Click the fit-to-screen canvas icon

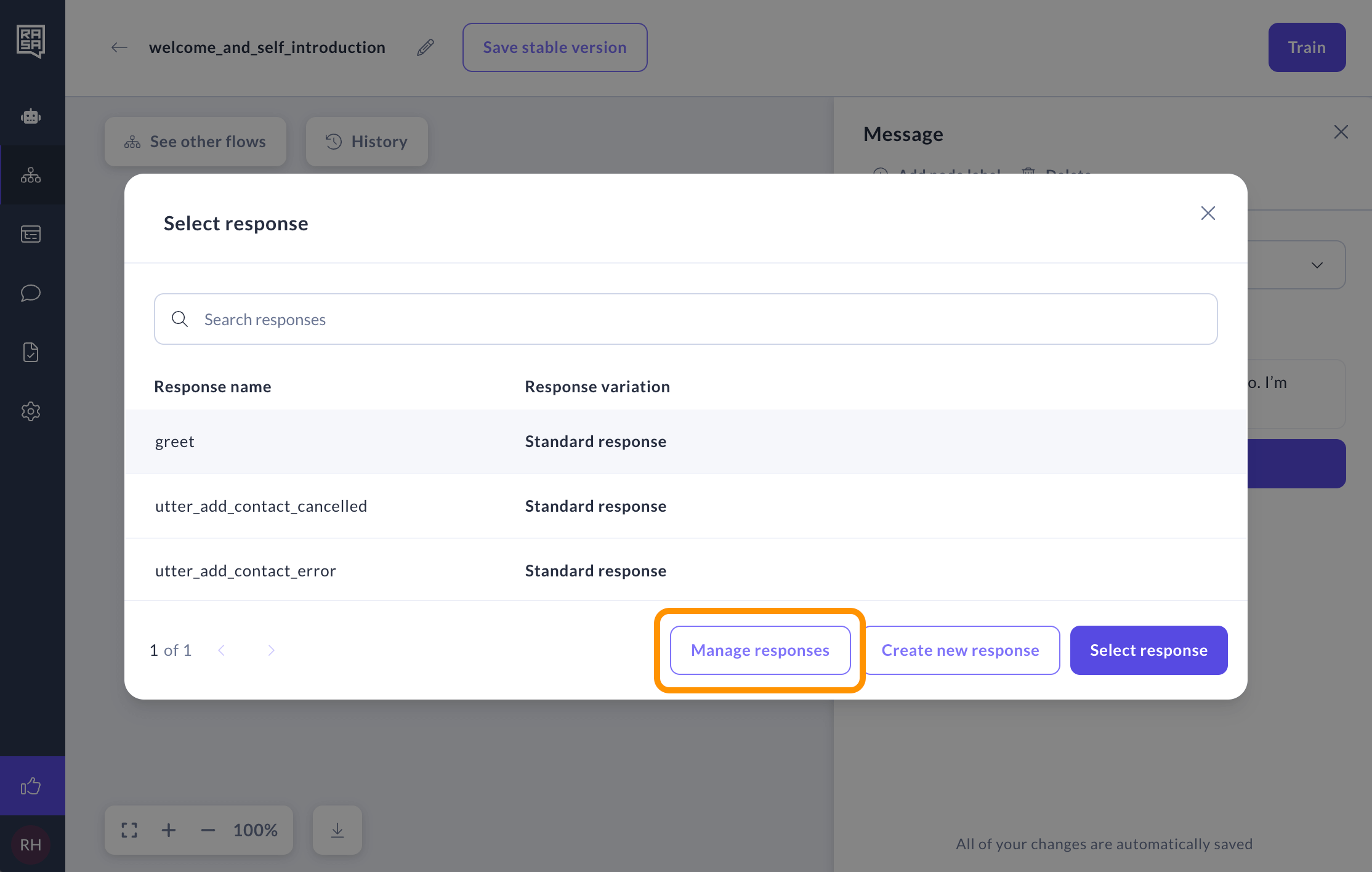tap(129, 830)
